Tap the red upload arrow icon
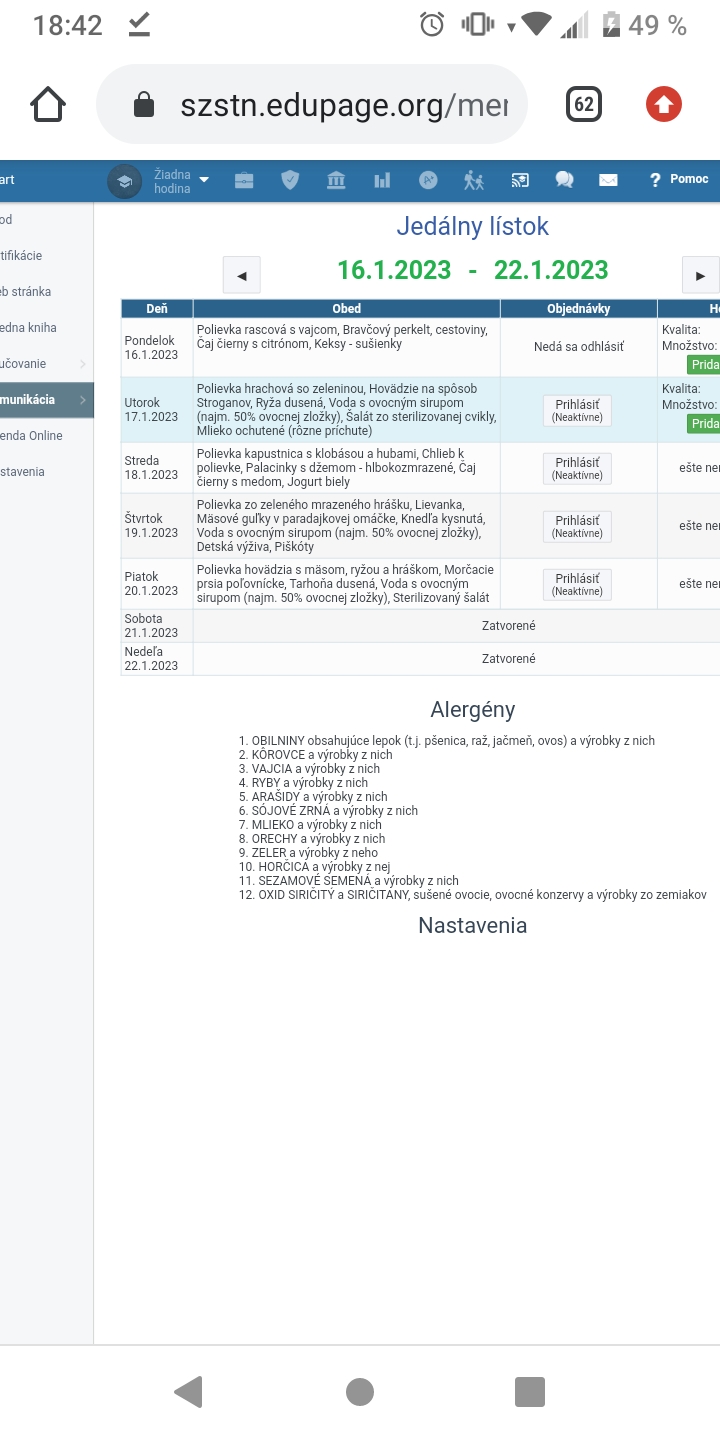 [x=663, y=104]
